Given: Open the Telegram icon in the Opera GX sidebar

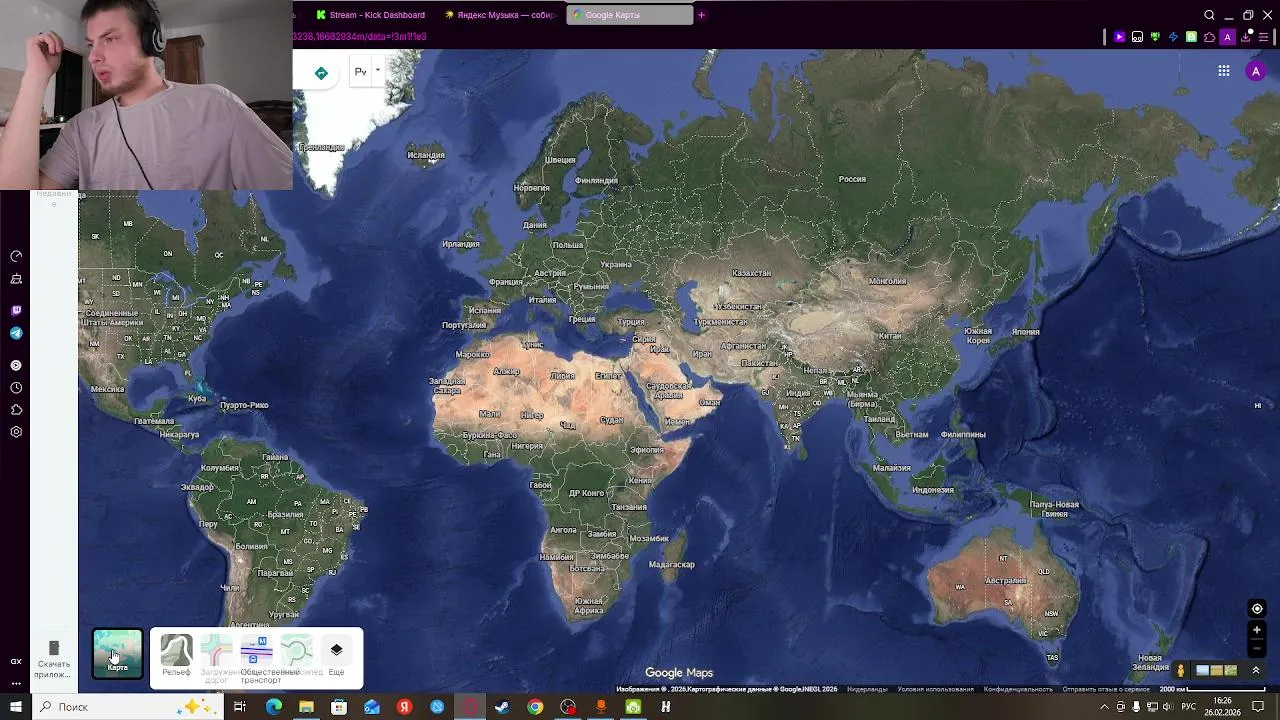Looking at the screenshot, I should click(x=16, y=333).
